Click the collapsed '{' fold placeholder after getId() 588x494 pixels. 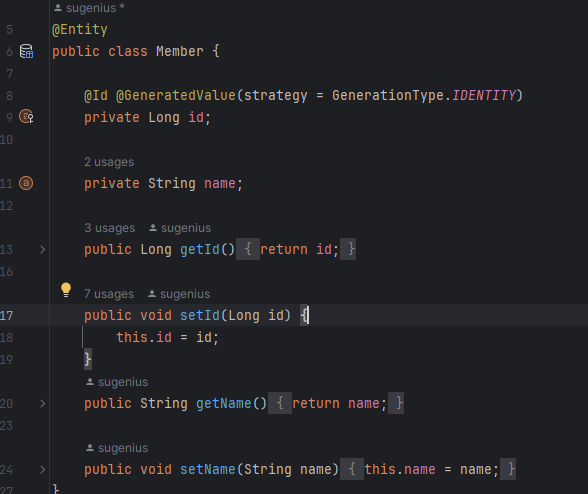click(x=248, y=249)
